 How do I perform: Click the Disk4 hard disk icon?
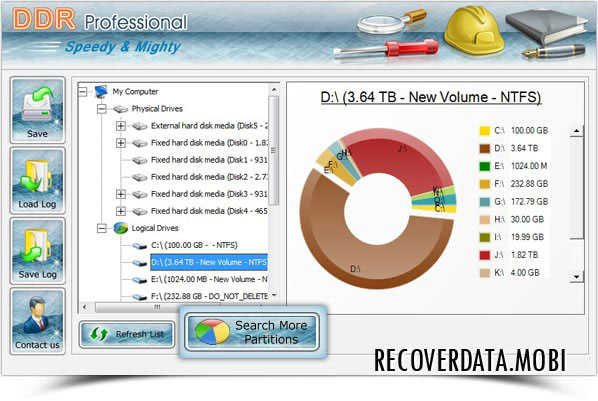pyautogui.click(x=140, y=211)
